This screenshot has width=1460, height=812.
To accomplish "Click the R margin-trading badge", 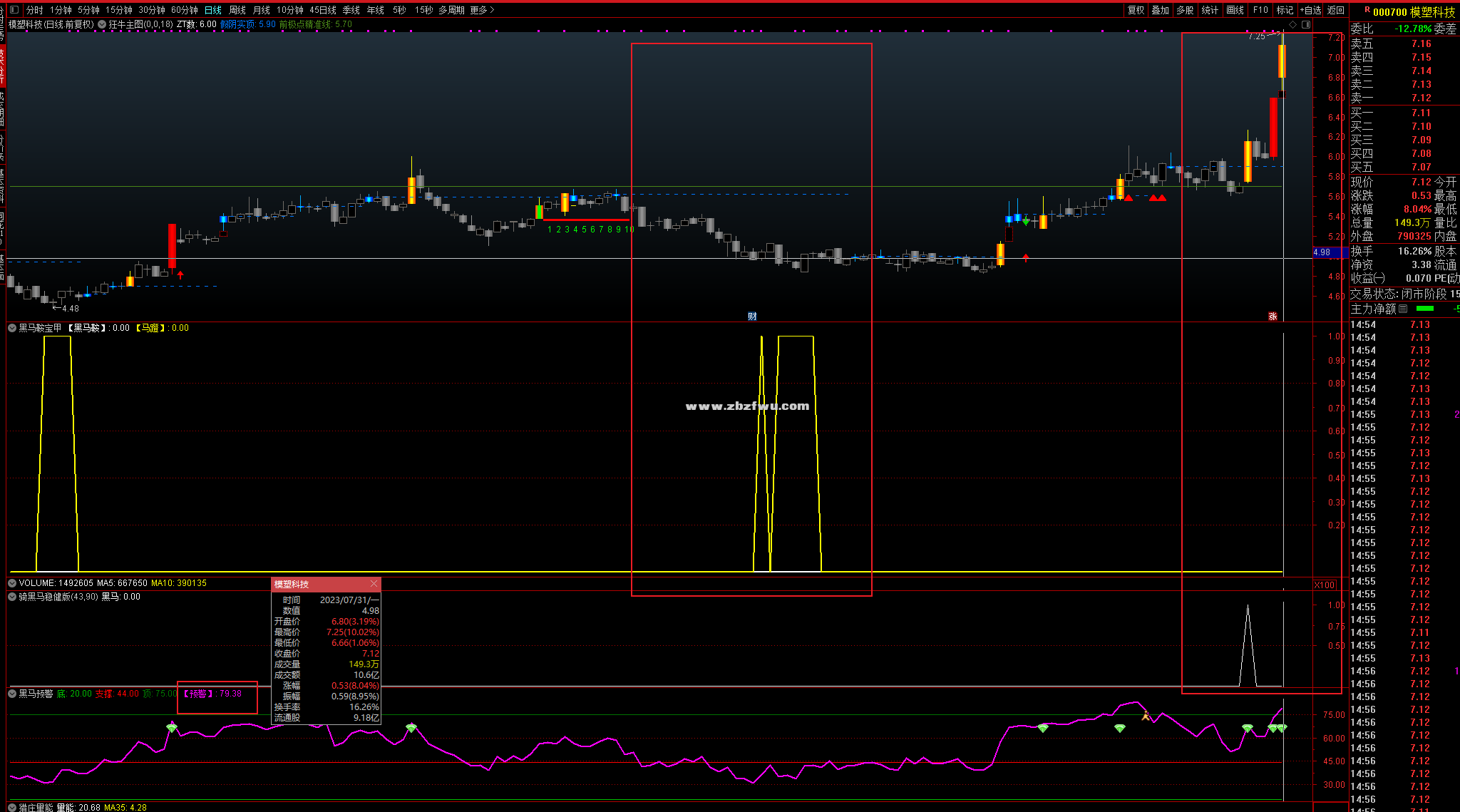I will (x=1367, y=10).
